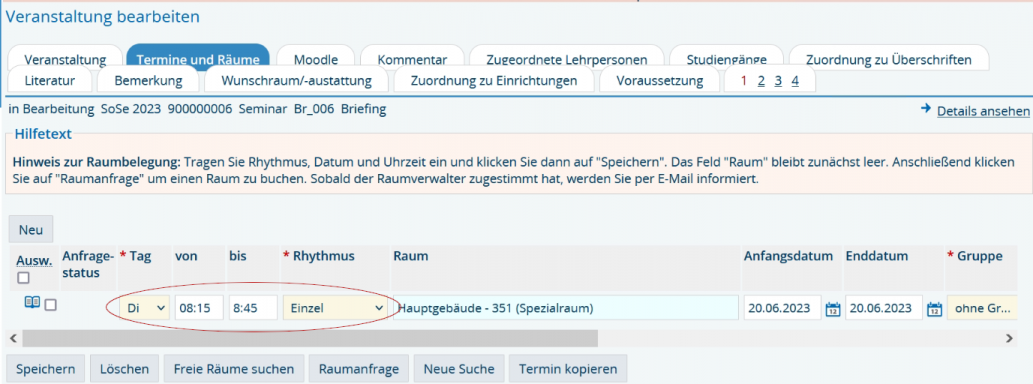Click the scrollbar left arrow
Image resolution: width=1033 pixels, height=384 pixels.
tap(13, 338)
